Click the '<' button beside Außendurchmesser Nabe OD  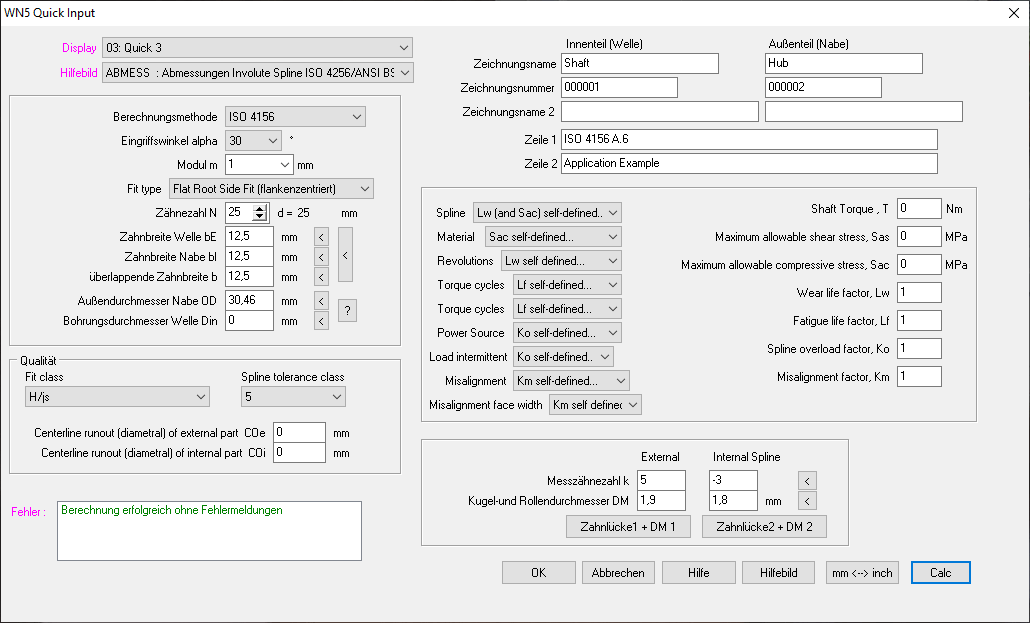(x=321, y=300)
